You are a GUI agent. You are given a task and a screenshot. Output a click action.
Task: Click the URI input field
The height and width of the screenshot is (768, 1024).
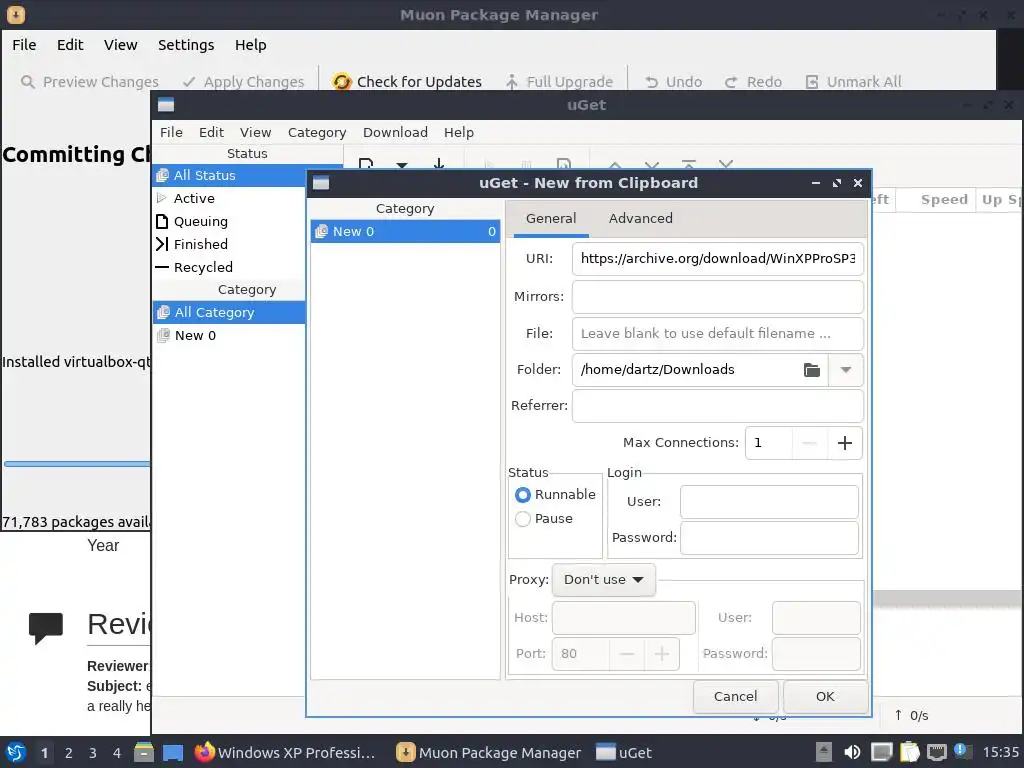point(718,259)
